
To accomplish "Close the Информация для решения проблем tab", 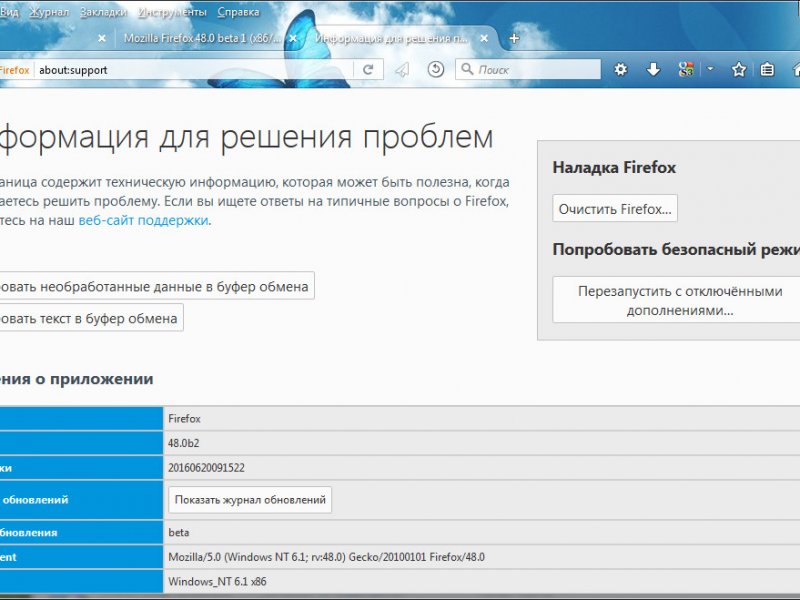I will (x=484, y=38).
